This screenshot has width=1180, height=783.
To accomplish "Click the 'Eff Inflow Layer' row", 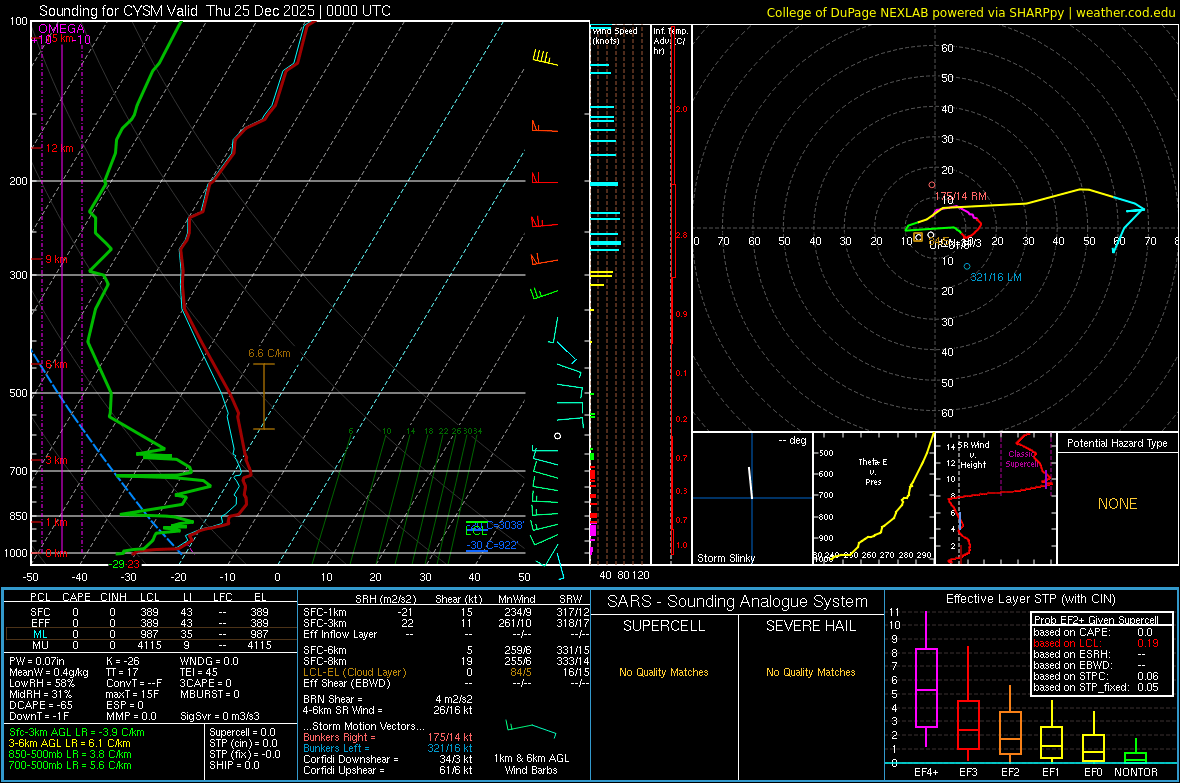I will (446, 634).
